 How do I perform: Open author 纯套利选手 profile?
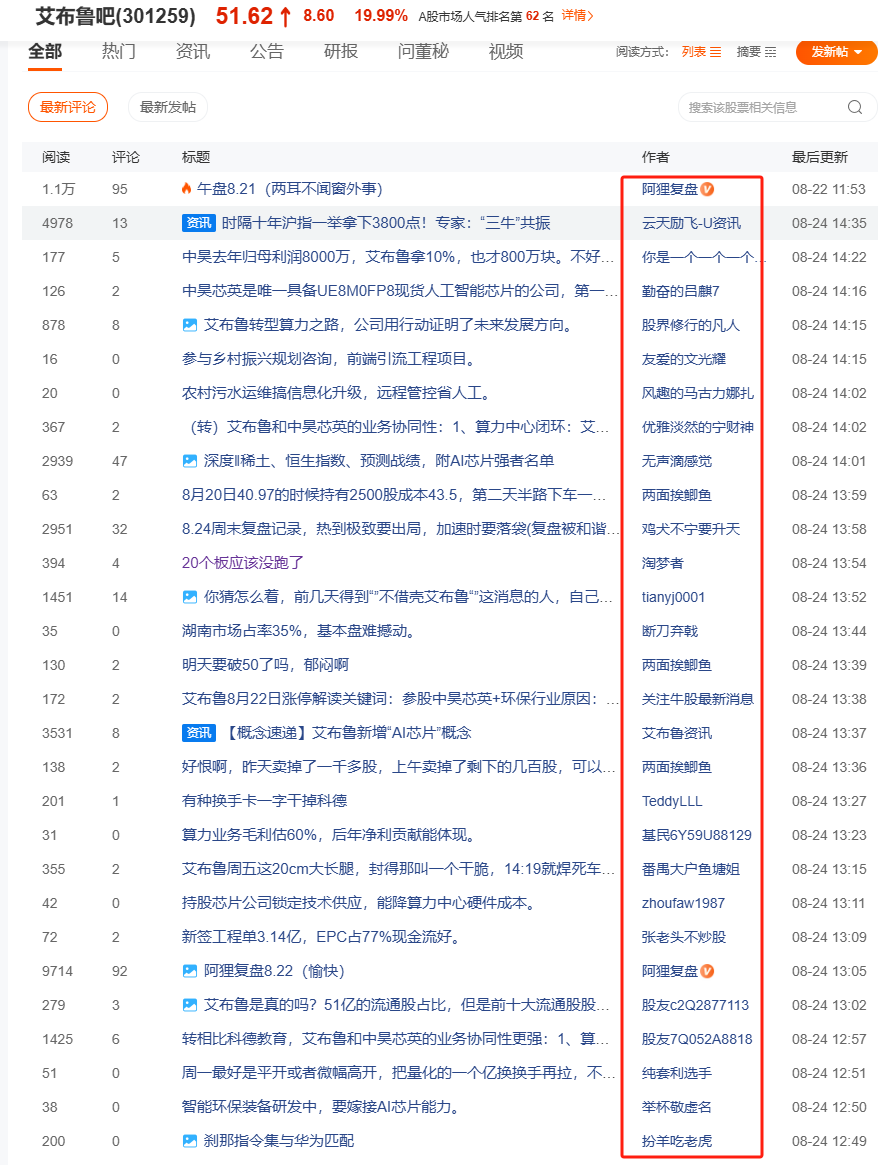click(x=677, y=1073)
